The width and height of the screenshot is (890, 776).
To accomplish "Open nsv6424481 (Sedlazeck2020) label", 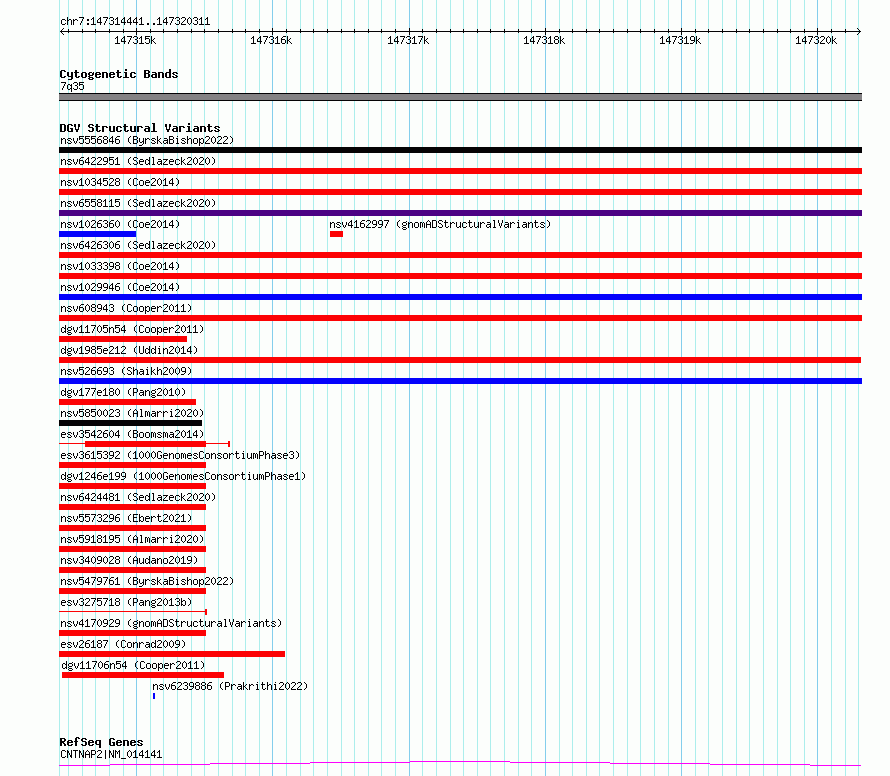I will [x=138, y=497].
